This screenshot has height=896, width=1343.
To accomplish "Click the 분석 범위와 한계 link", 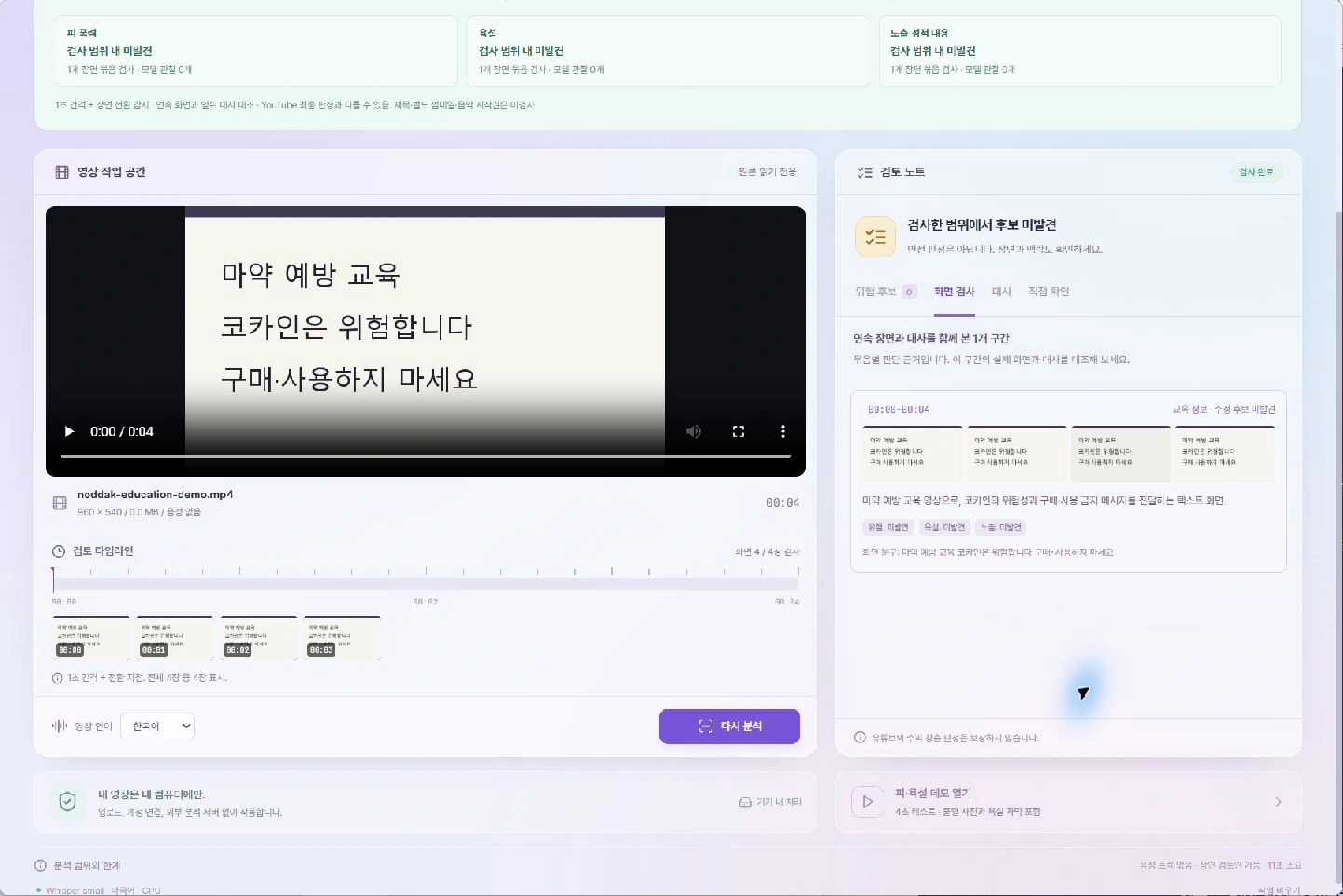I will point(87,865).
